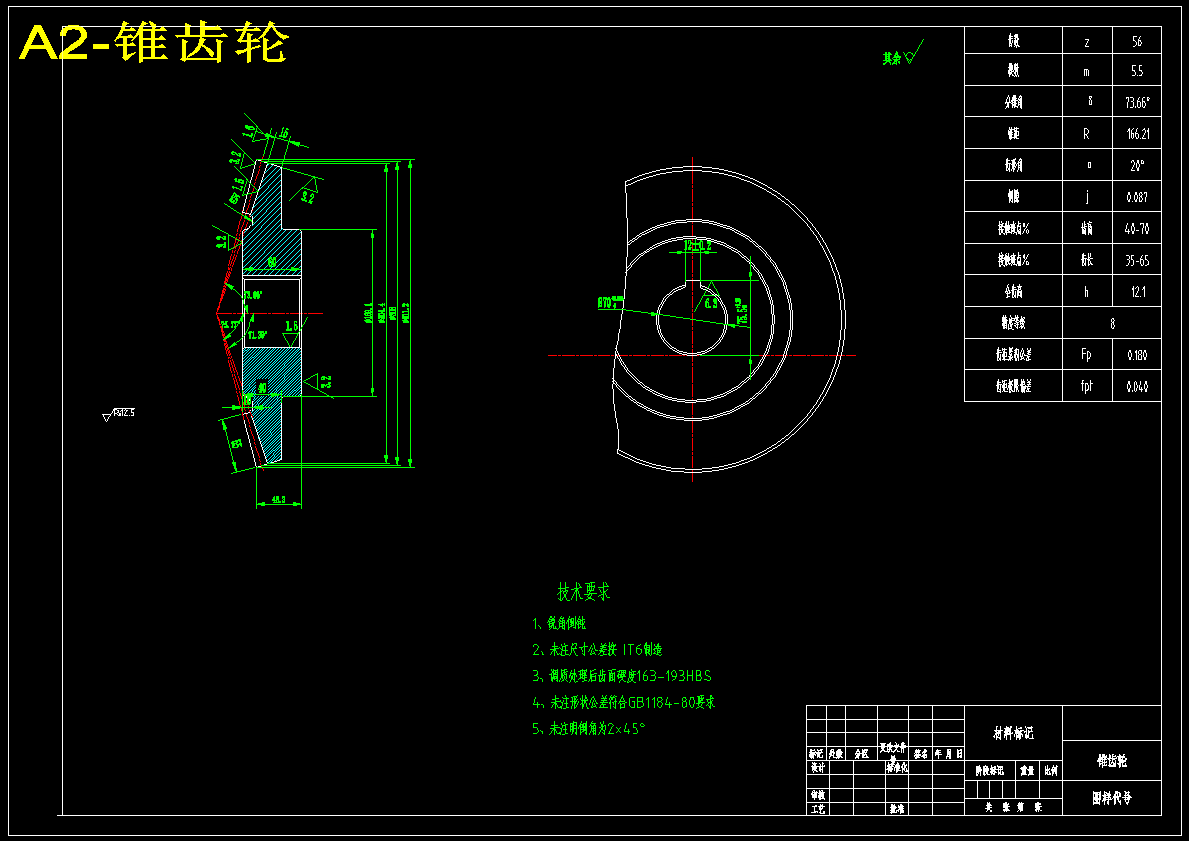This screenshot has height=841, width=1189.
Task: Click the keyway roughness value '6.3'
Action: (x=711, y=303)
